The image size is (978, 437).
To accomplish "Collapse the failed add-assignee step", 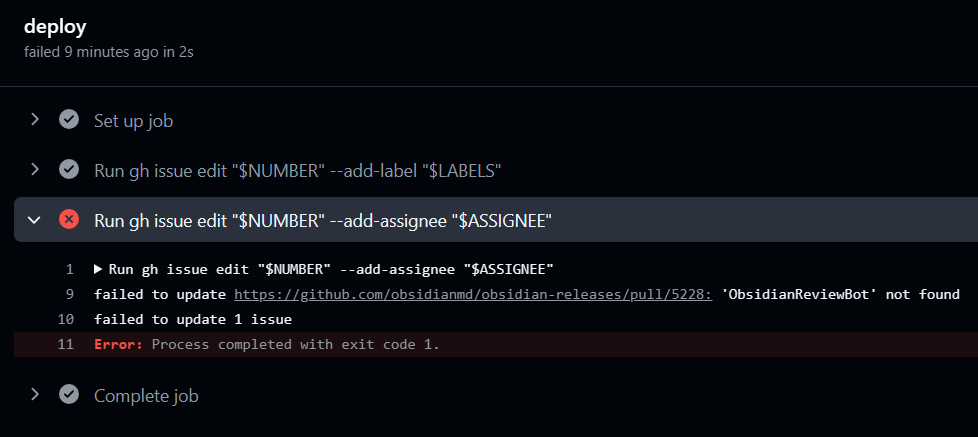I will pyautogui.click(x=35, y=219).
